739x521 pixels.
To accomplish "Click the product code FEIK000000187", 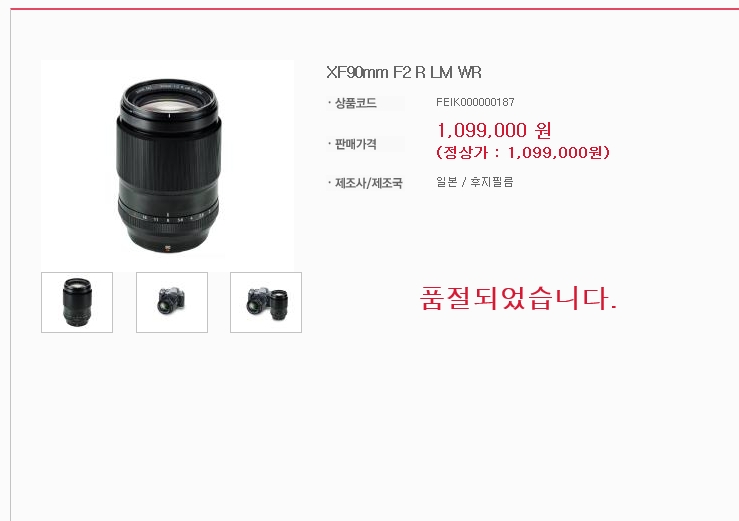I will pos(475,102).
